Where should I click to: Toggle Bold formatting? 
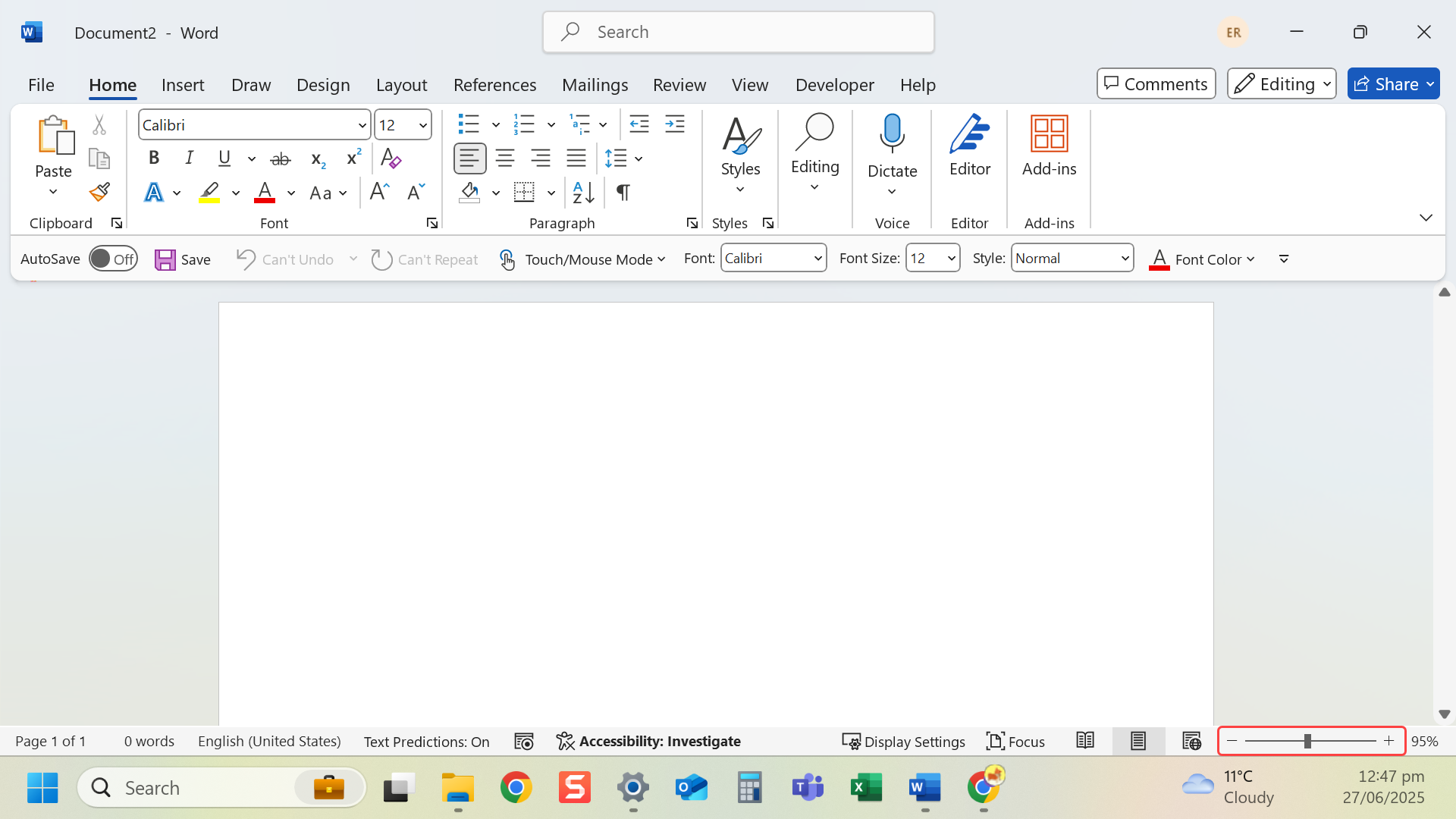pyautogui.click(x=154, y=158)
